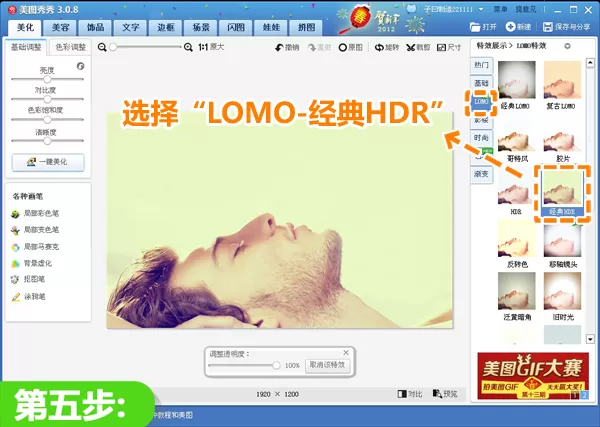Click the 提意见 link

[525, 9]
